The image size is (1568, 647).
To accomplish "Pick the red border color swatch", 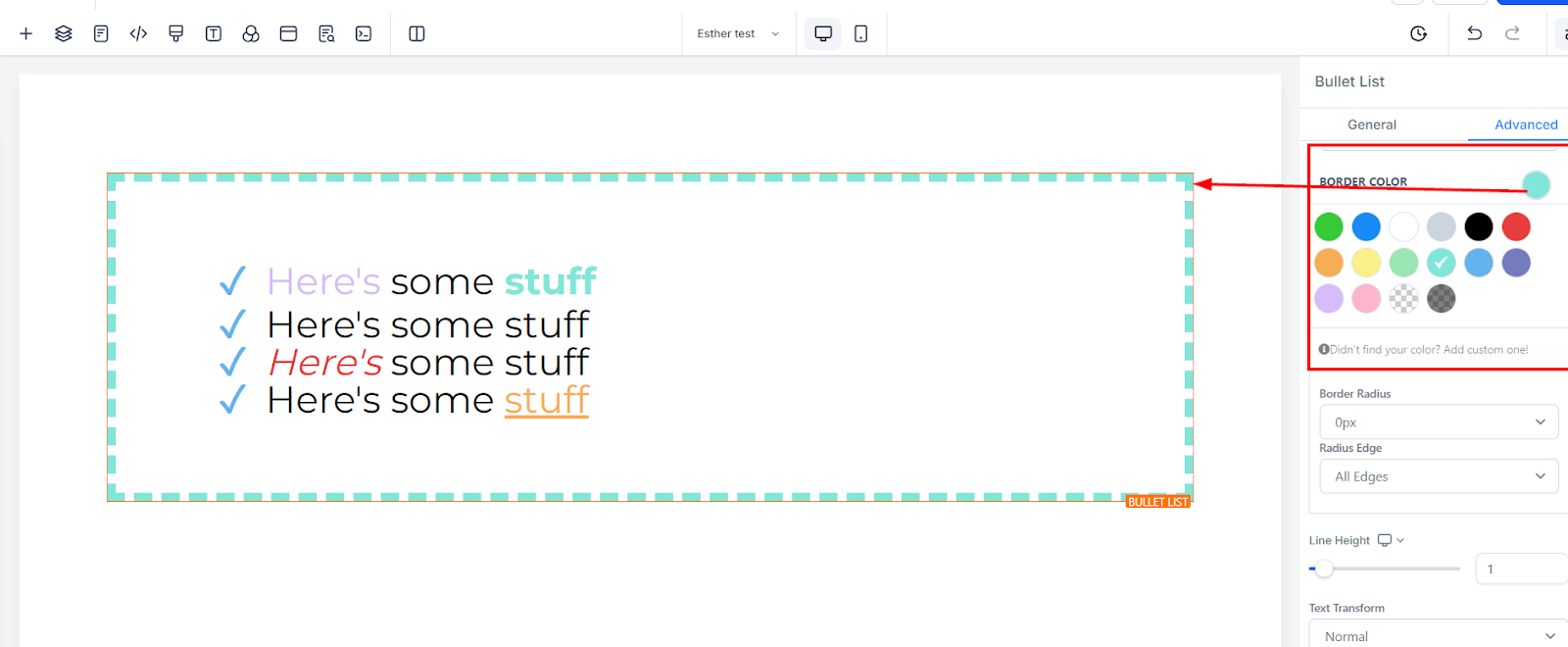I will pos(1515,226).
